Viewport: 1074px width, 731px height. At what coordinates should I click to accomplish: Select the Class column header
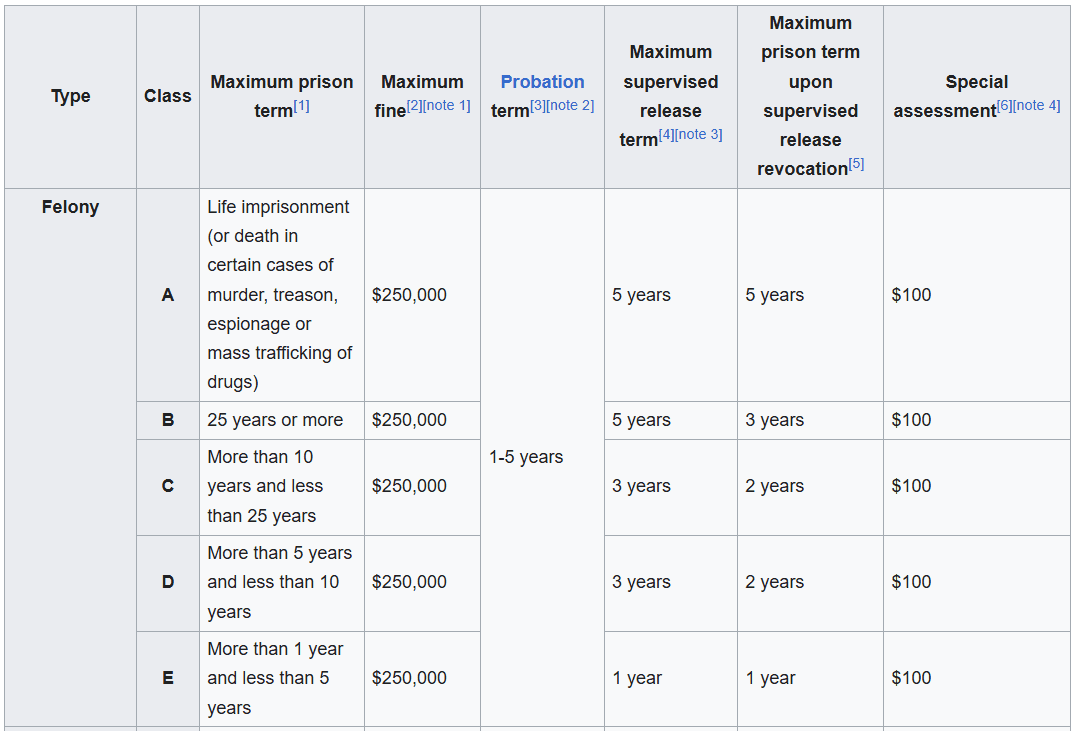click(x=168, y=97)
